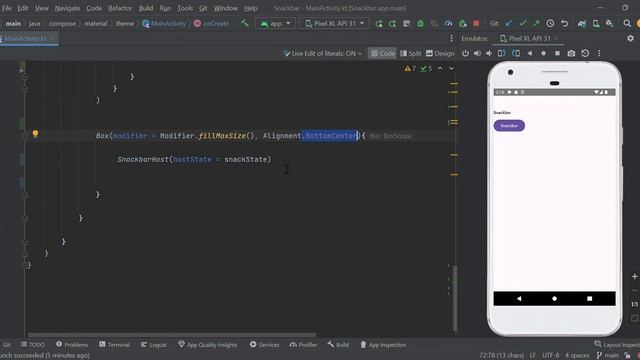The image size is (640, 360).
Task: Open the Navigate menu
Action: tap(67, 8)
